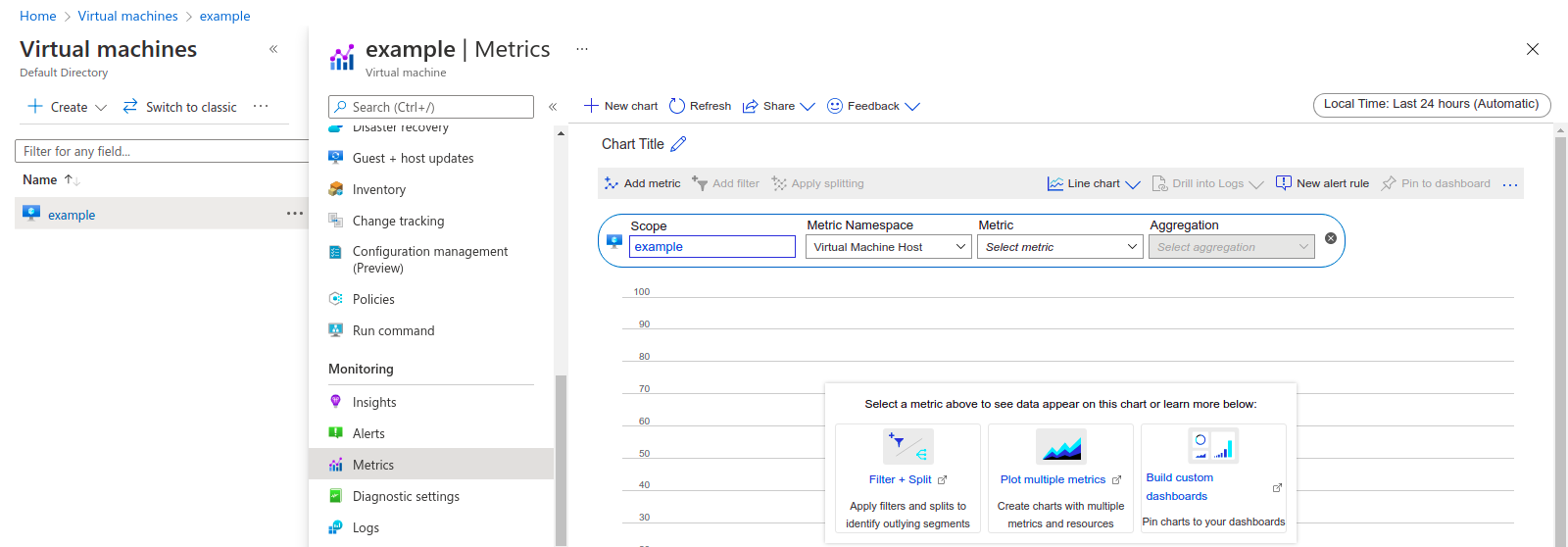Open the Local Time range selector

coord(1431,105)
